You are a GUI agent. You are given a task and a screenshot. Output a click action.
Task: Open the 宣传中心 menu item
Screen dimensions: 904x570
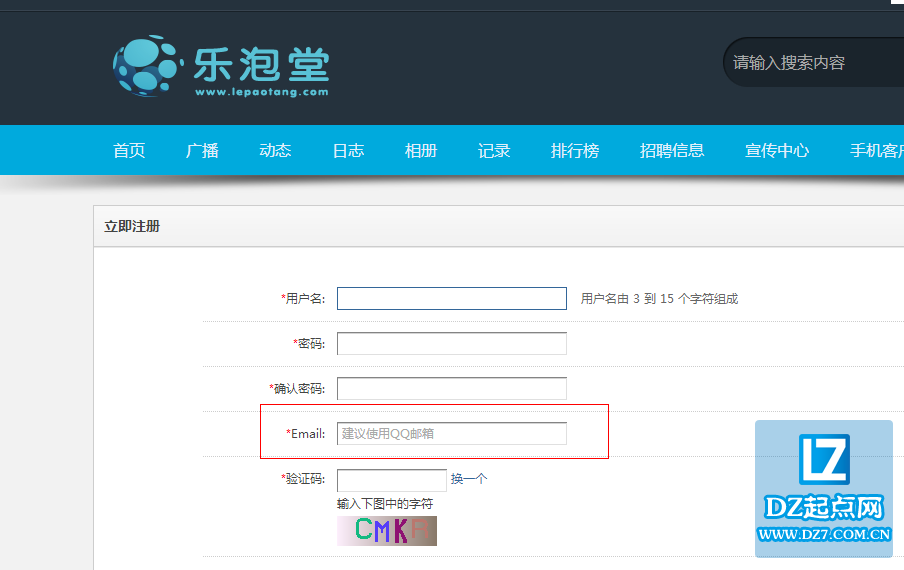(x=777, y=151)
